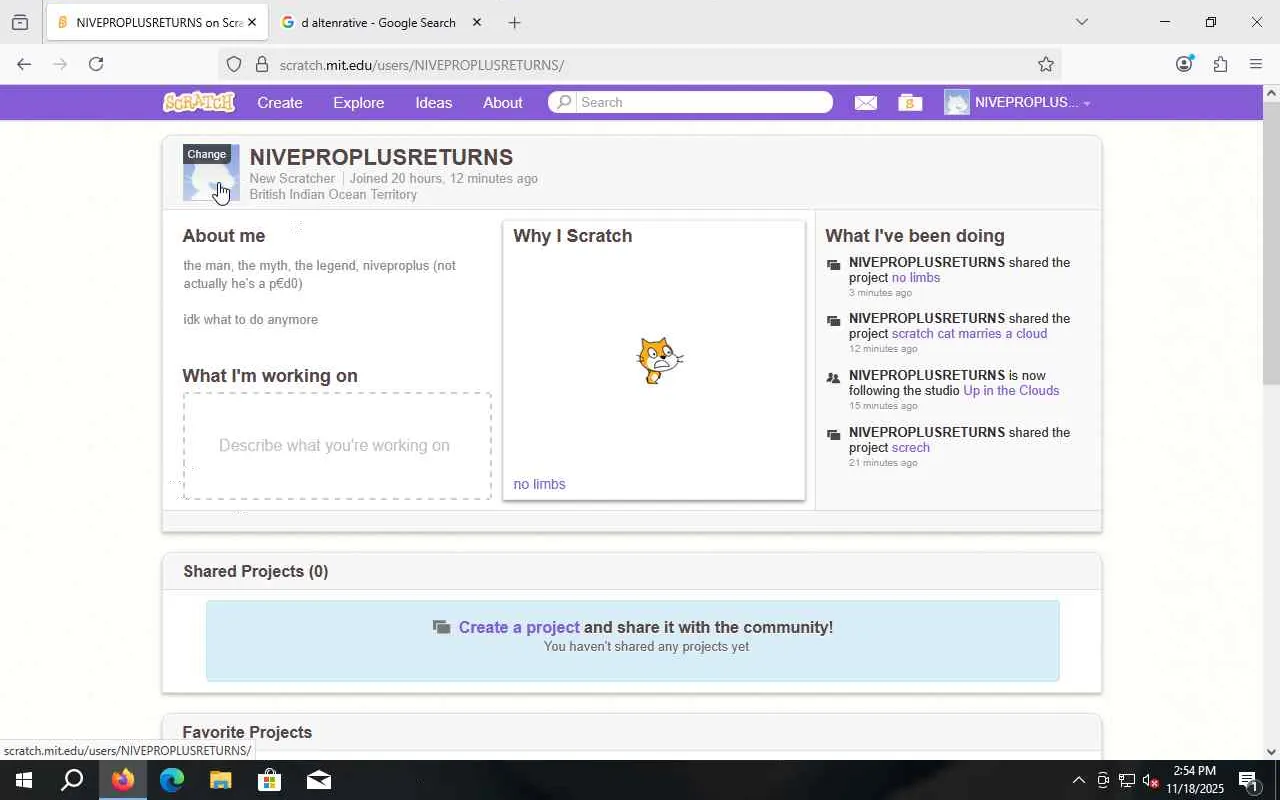
Task: Click the browser address bar
Action: point(640,64)
